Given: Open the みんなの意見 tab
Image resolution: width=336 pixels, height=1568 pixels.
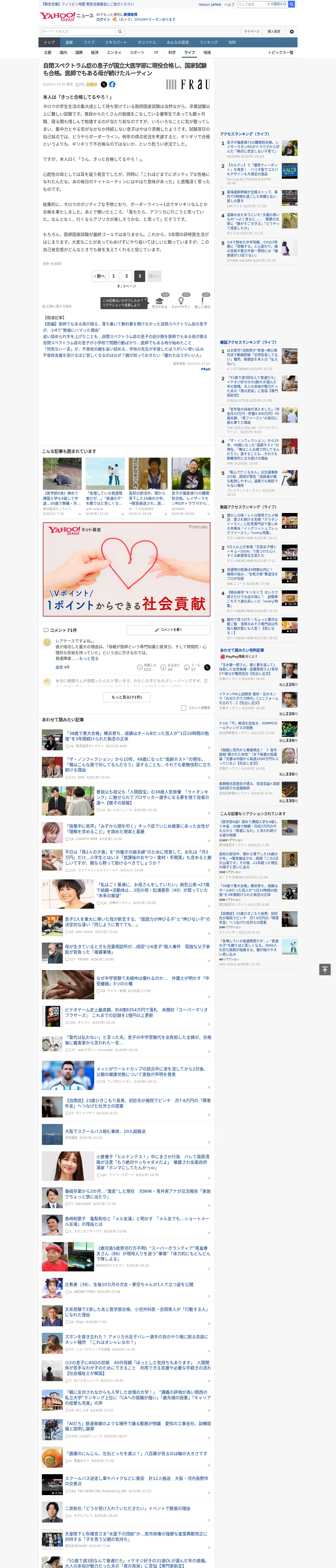Looking at the screenshot, I should point(178,43).
